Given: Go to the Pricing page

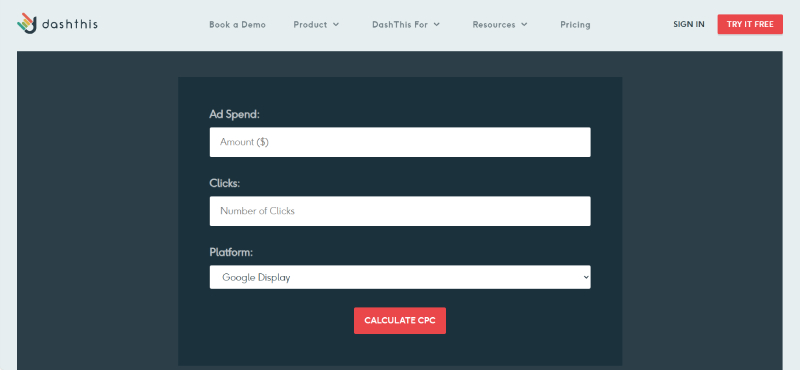Looking at the screenshot, I should (575, 24).
